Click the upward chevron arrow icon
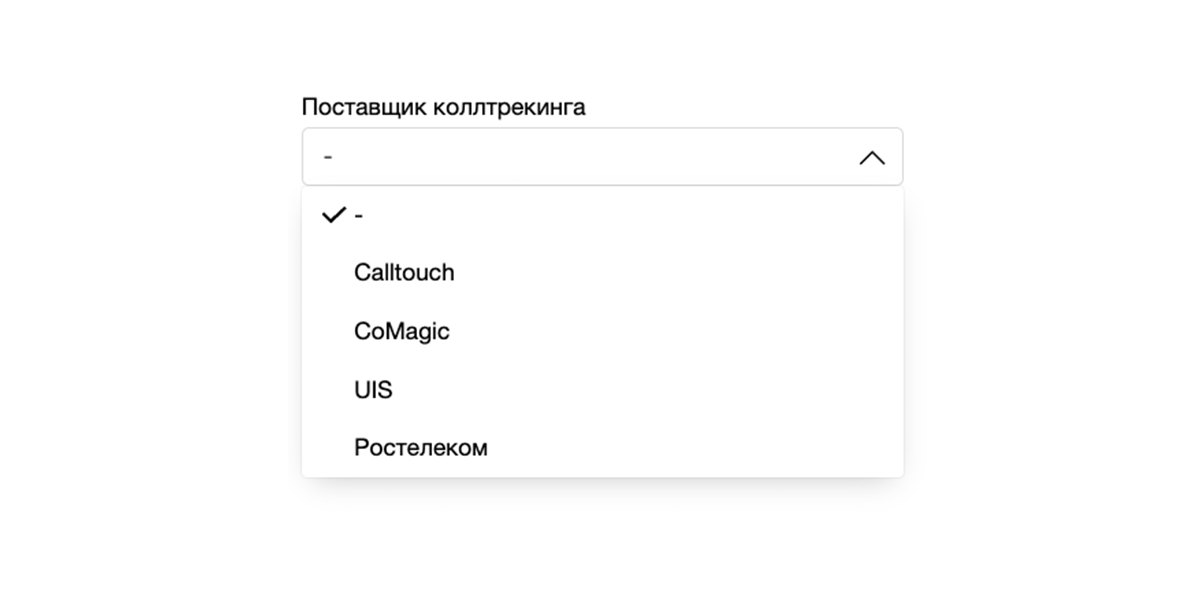 [872, 157]
